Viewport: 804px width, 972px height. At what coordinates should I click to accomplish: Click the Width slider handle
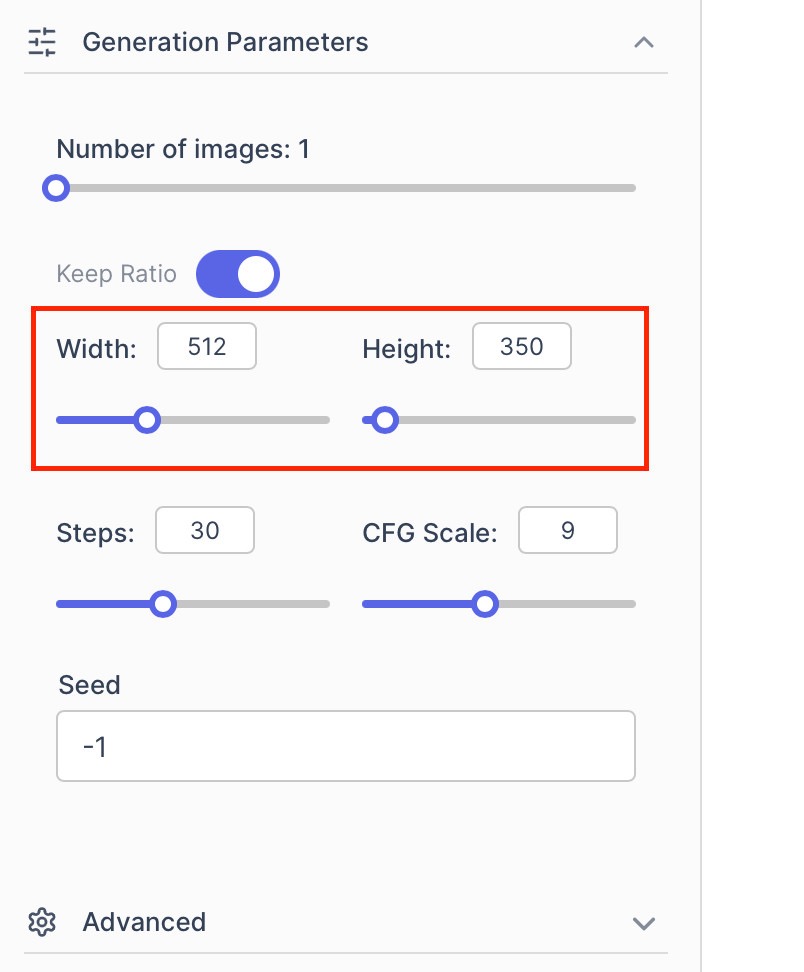tap(147, 420)
